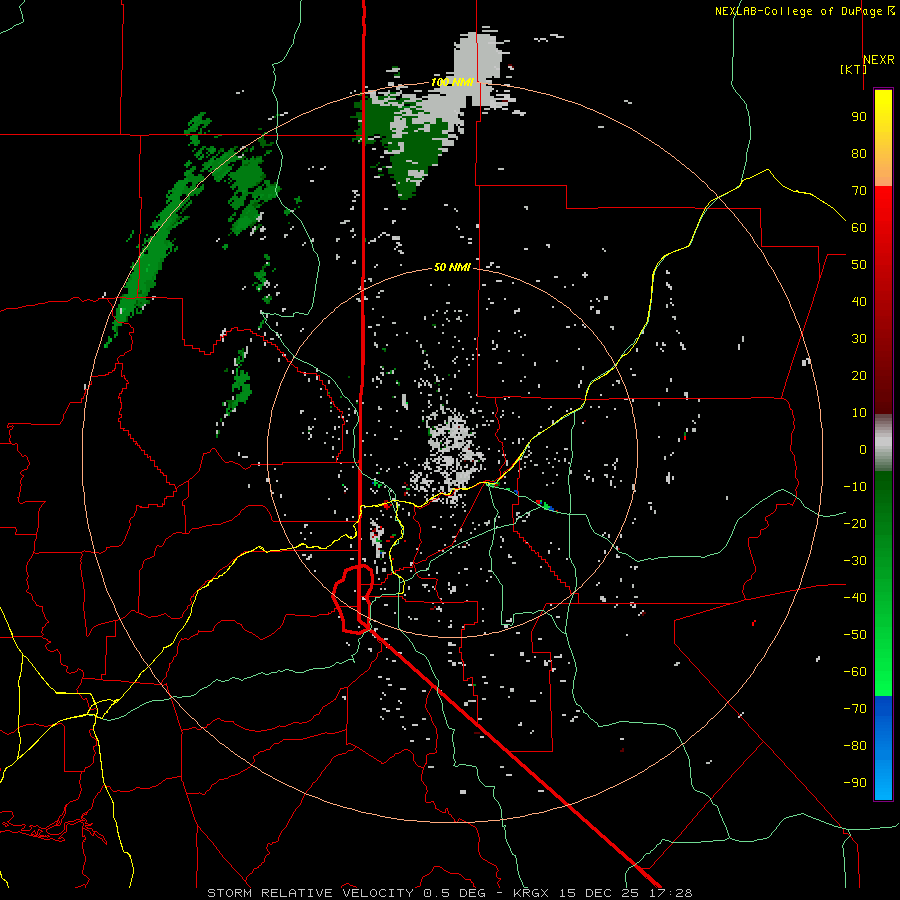Image resolution: width=900 pixels, height=900 pixels.
Task: Select the 0 value on velocity scale
Action: (x=863, y=449)
